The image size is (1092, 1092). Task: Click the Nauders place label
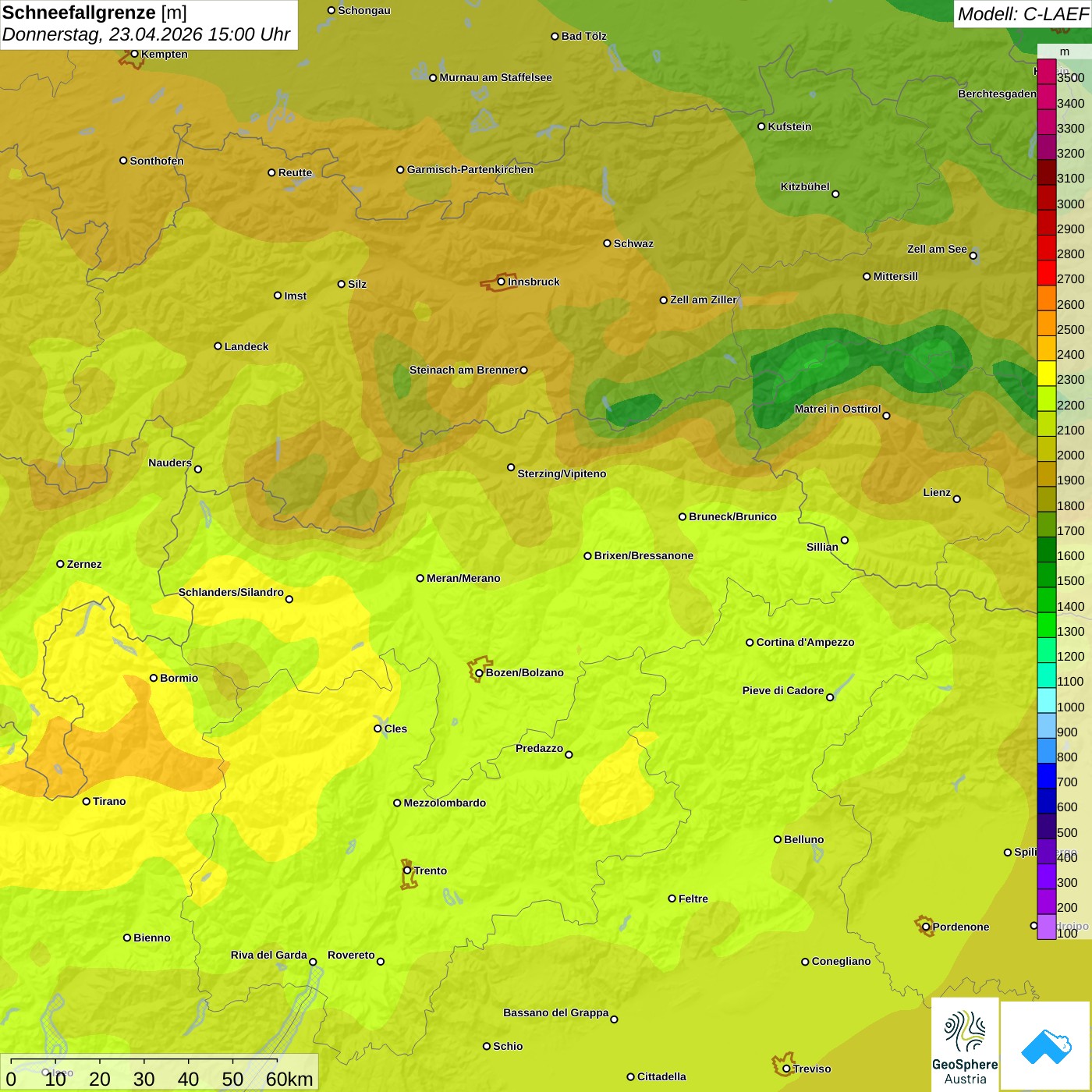click(170, 463)
